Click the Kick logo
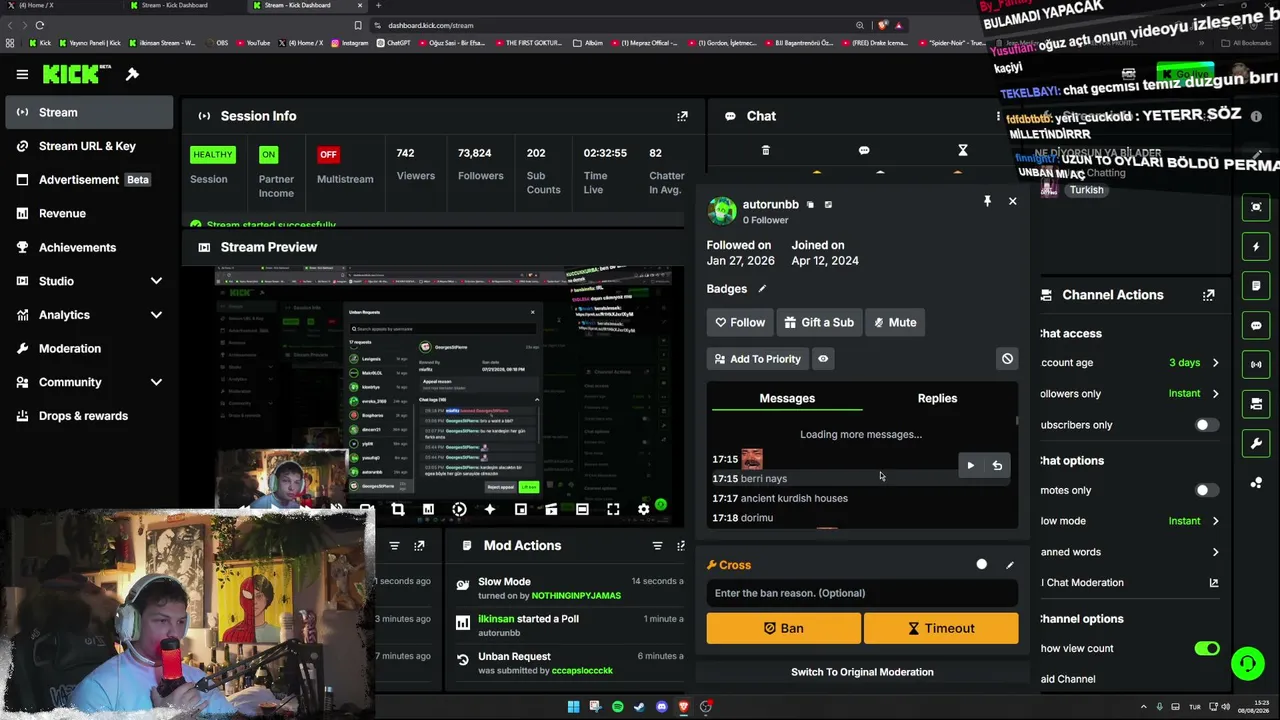Screen dimensions: 1280x720 pyautogui.click(x=77, y=74)
